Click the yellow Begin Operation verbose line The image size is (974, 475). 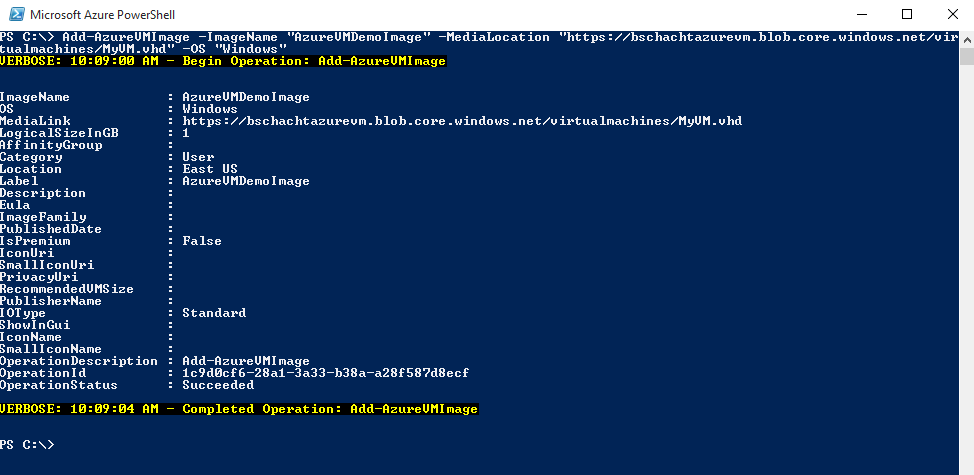(x=223, y=61)
